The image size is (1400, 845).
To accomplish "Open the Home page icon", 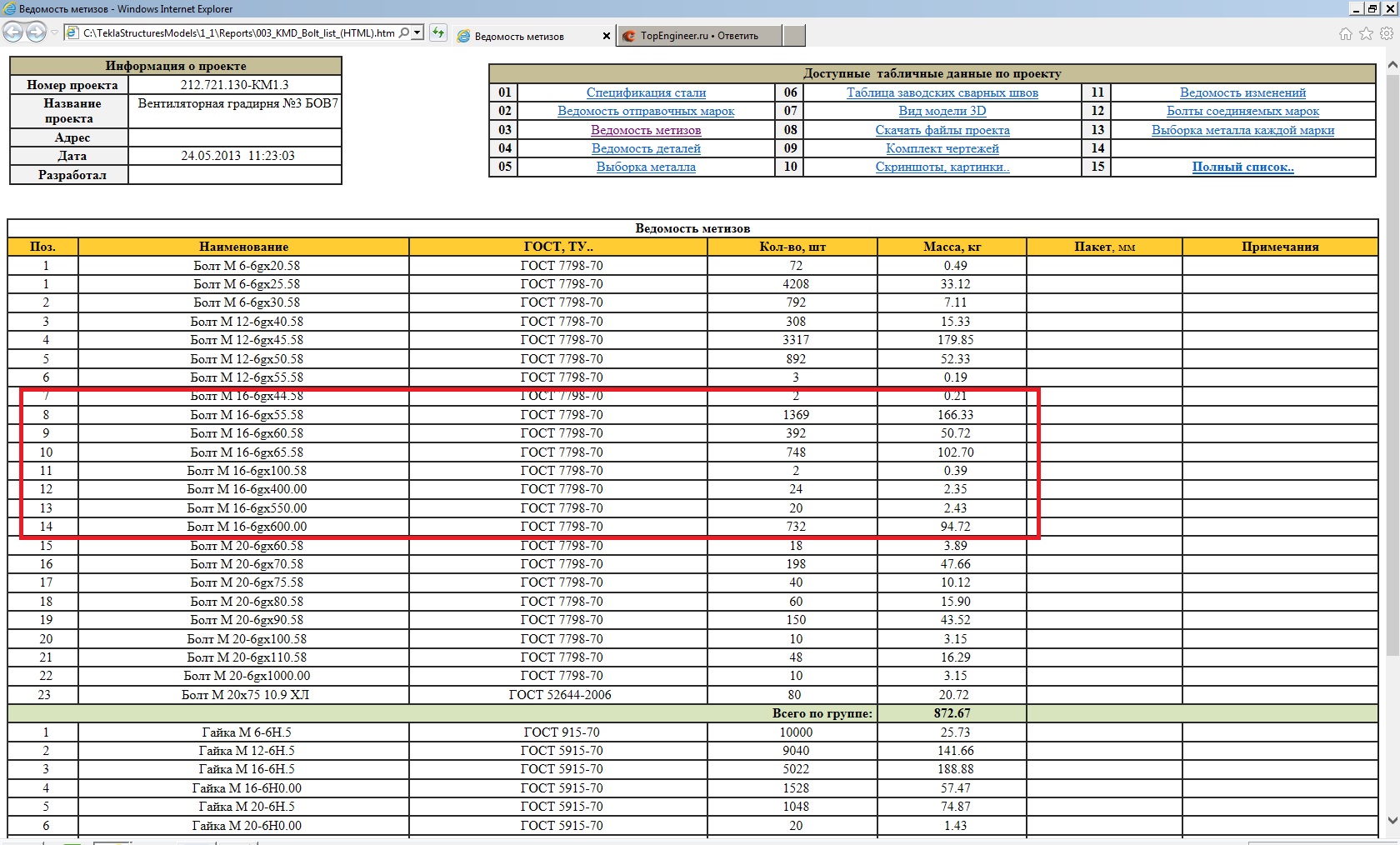I will click(1345, 34).
